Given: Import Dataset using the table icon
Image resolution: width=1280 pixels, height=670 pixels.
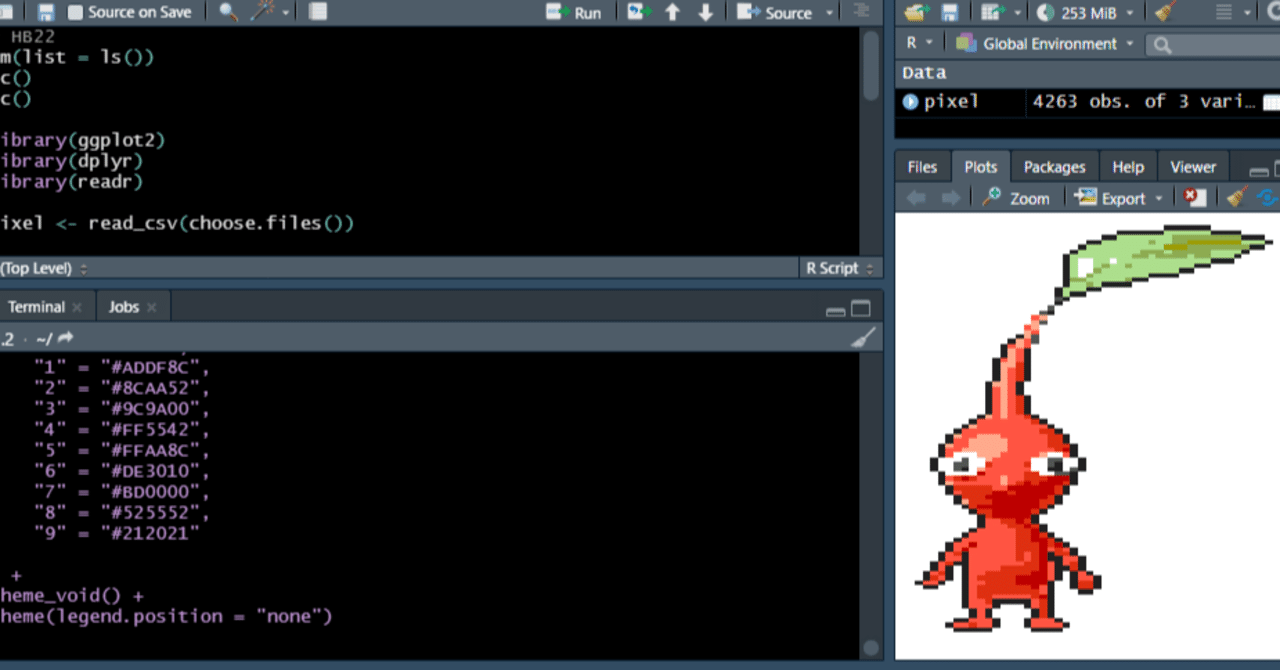Looking at the screenshot, I should [x=991, y=12].
